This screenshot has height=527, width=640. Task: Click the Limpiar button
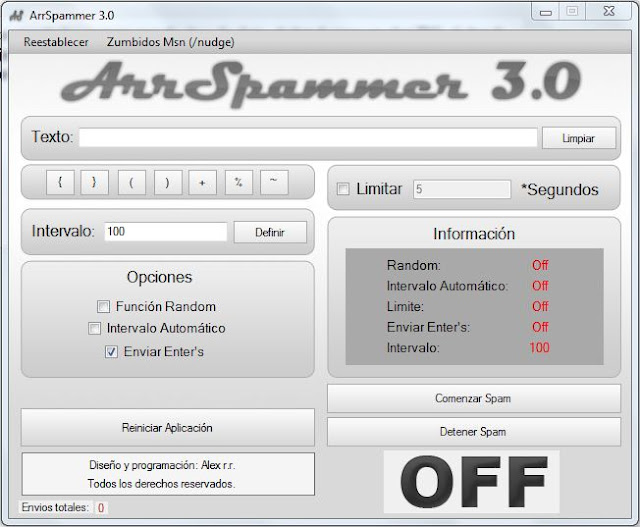578,138
